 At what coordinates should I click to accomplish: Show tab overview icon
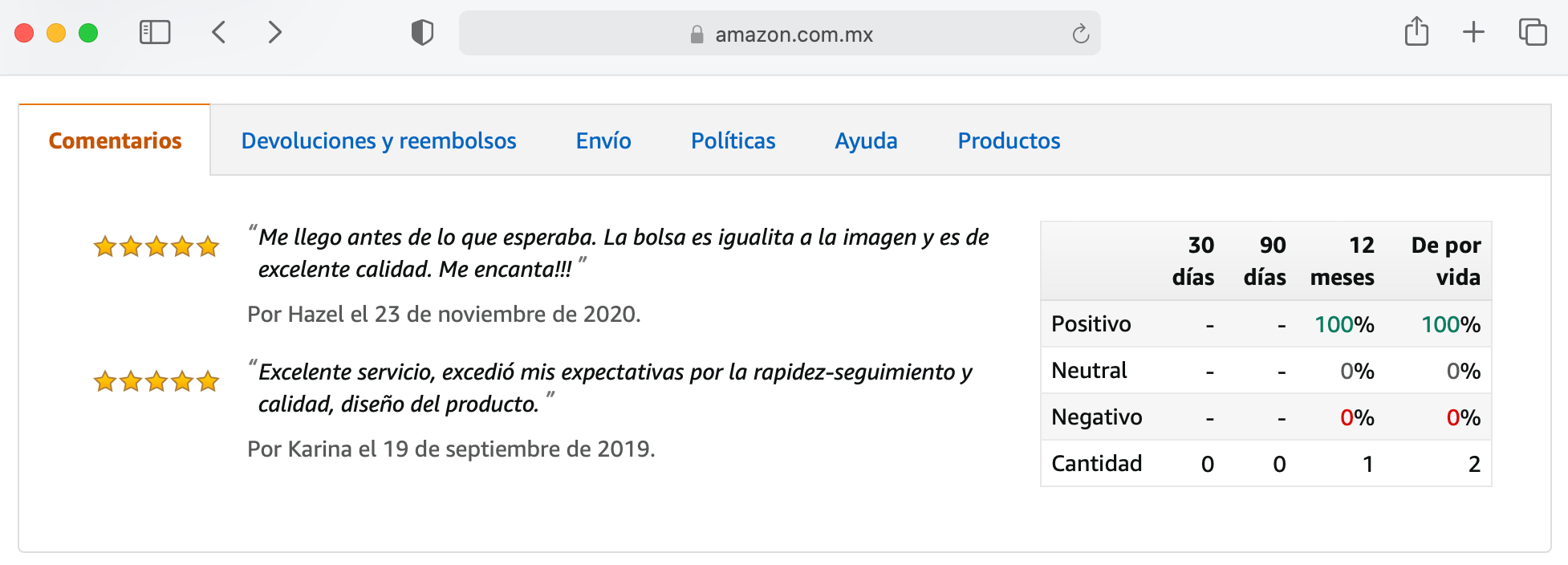tap(1532, 33)
